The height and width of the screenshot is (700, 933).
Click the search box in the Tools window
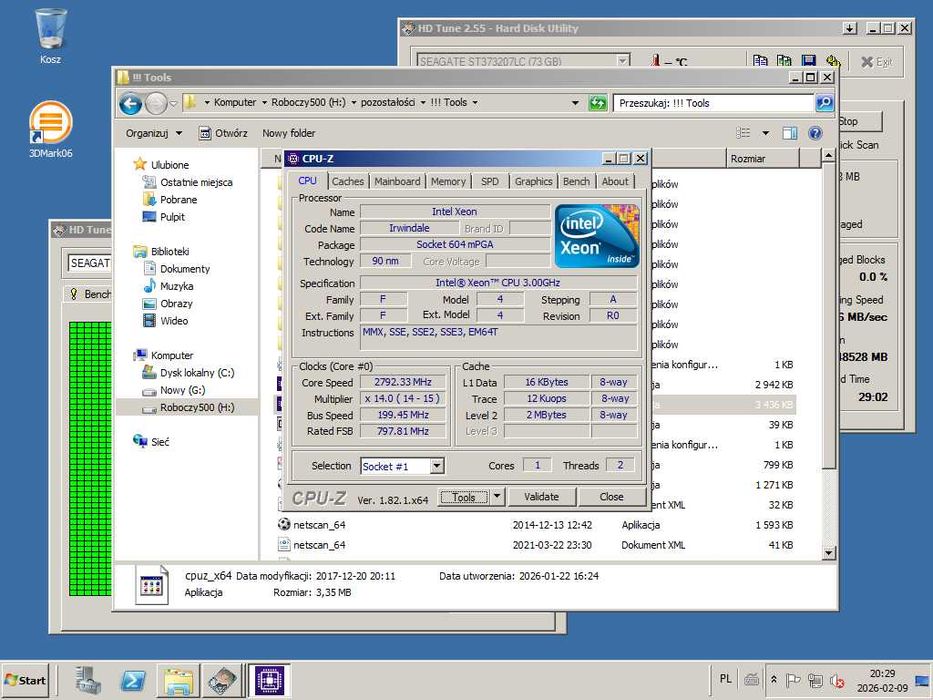(713, 103)
